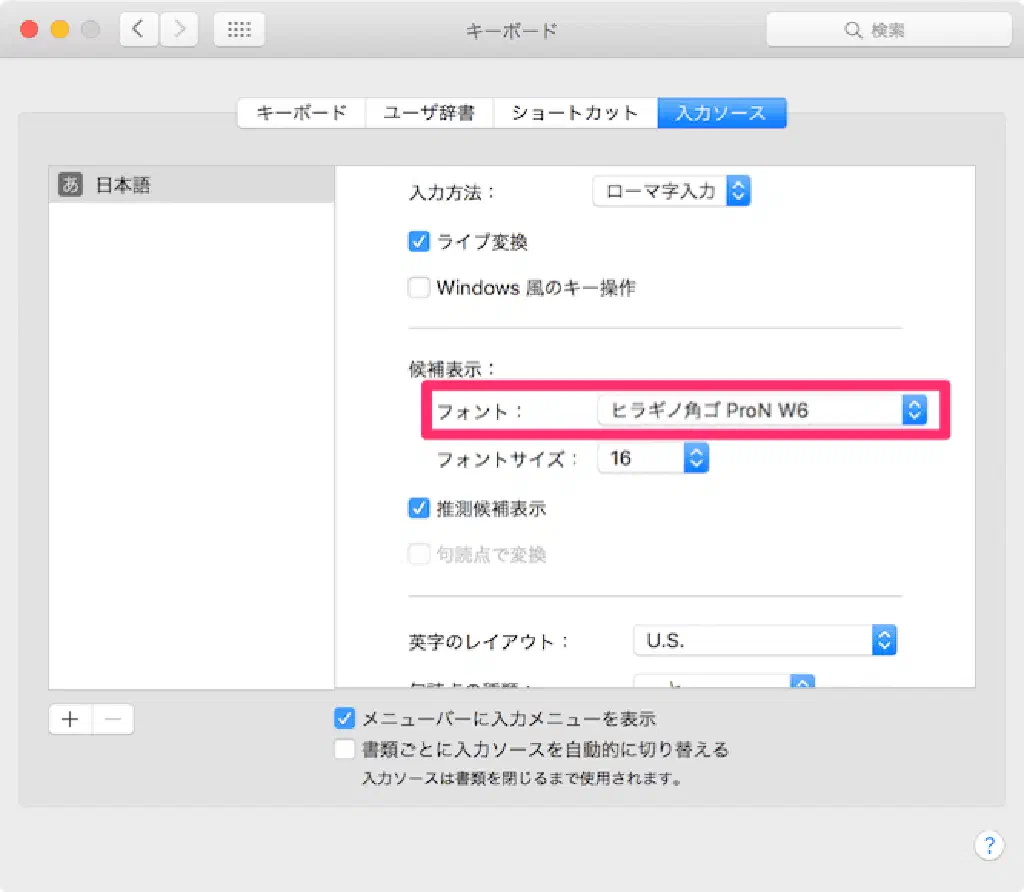Open the 英字のレイアウト U.S. dropdown

(x=765, y=640)
